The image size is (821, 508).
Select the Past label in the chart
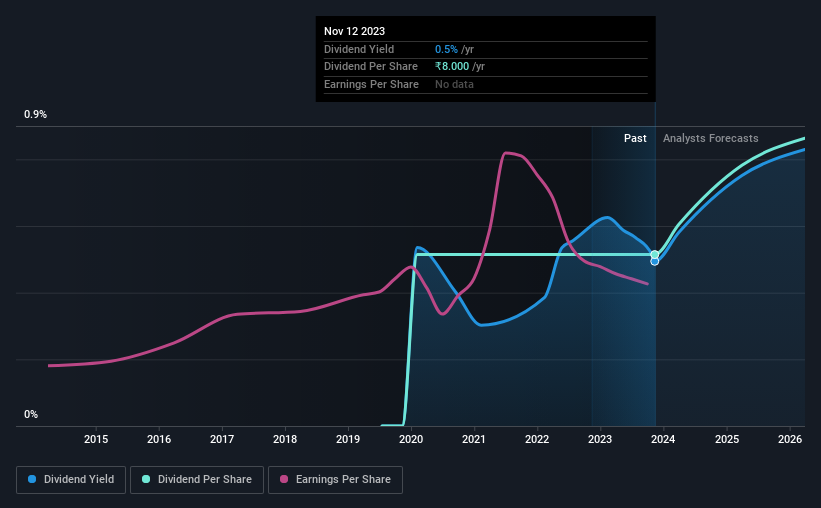(635, 138)
